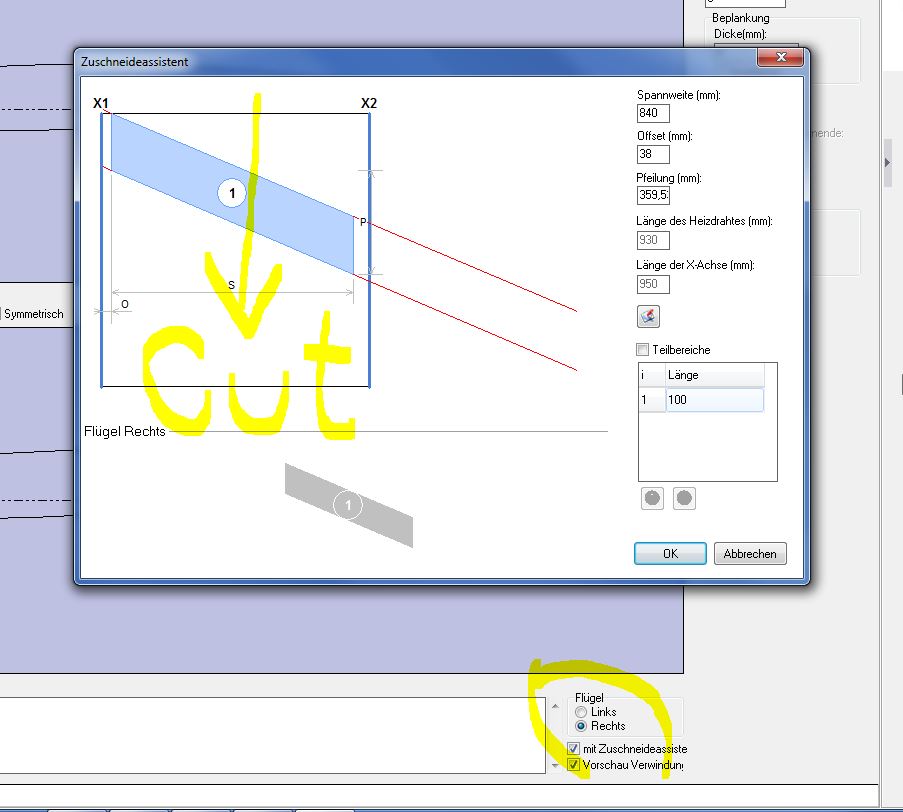Close the Zuschneideassistent dialog with the red X
This screenshot has width=903, height=812.
[x=776, y=59]
